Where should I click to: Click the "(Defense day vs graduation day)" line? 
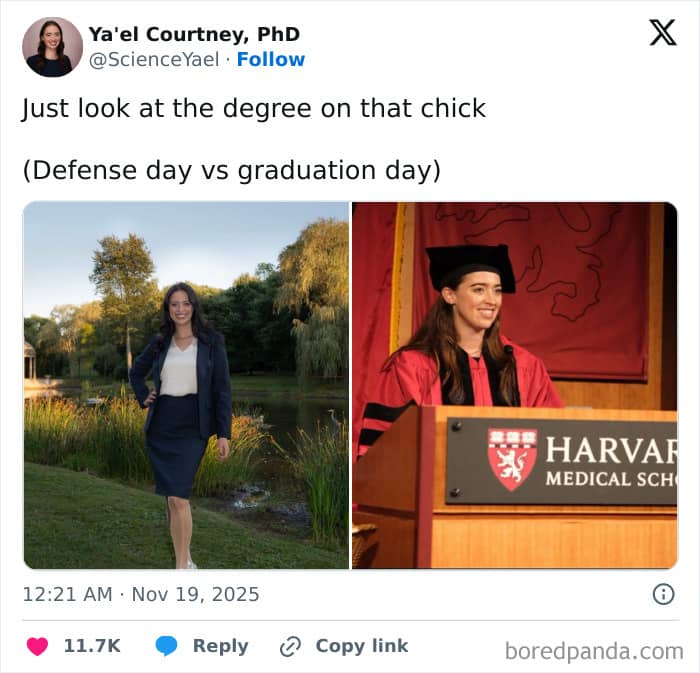coord(231,170)
